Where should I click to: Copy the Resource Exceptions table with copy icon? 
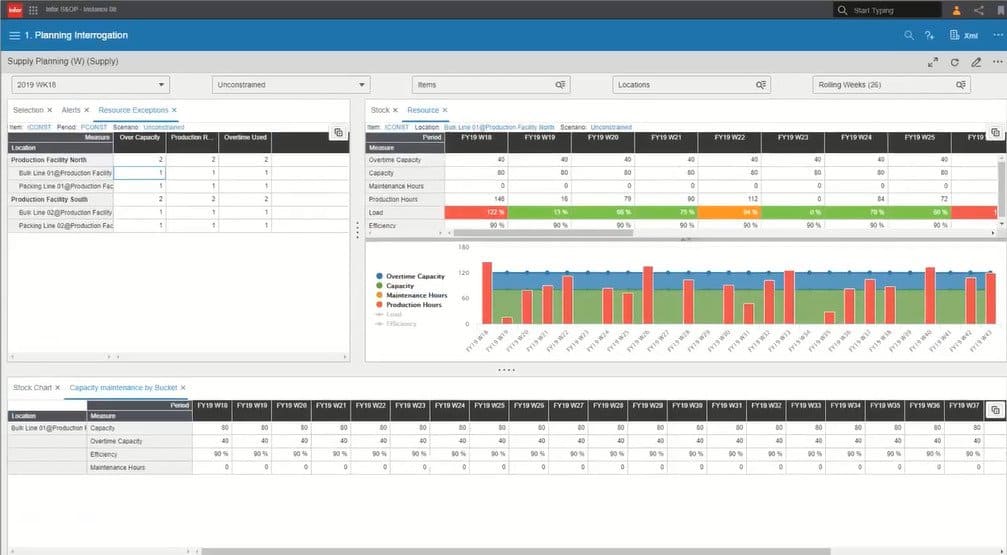(338, 133)
